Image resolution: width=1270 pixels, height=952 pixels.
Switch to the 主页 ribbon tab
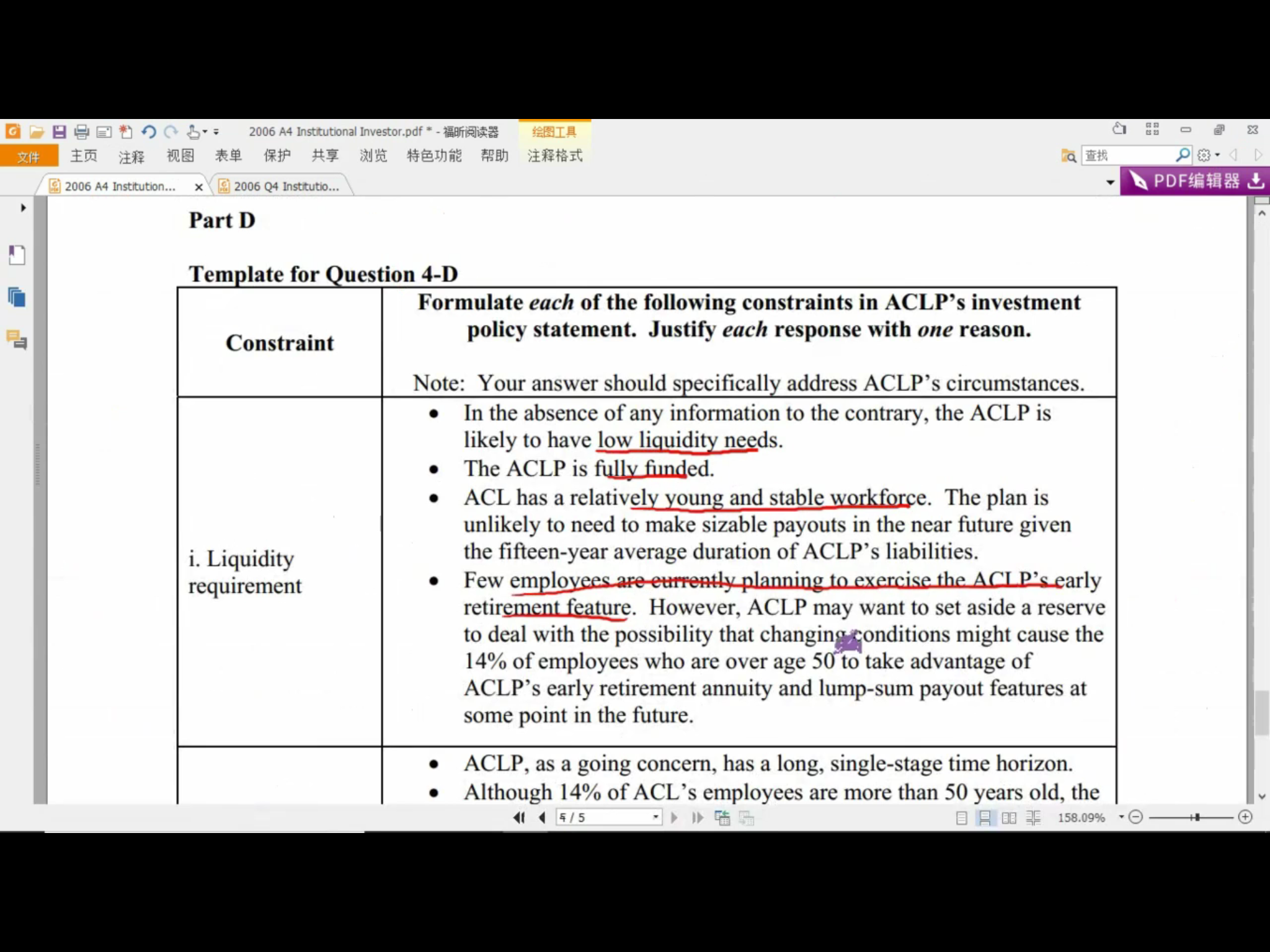pos(84,156)
